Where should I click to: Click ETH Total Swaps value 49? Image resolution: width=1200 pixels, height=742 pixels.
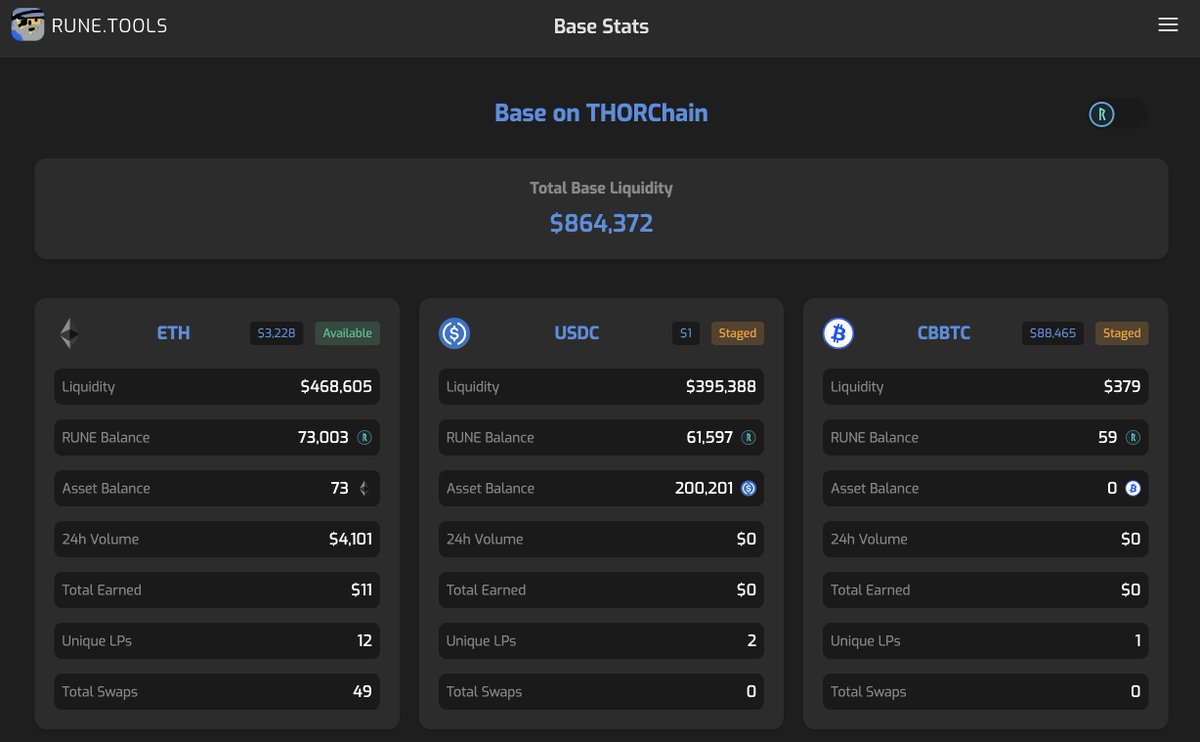362,691
